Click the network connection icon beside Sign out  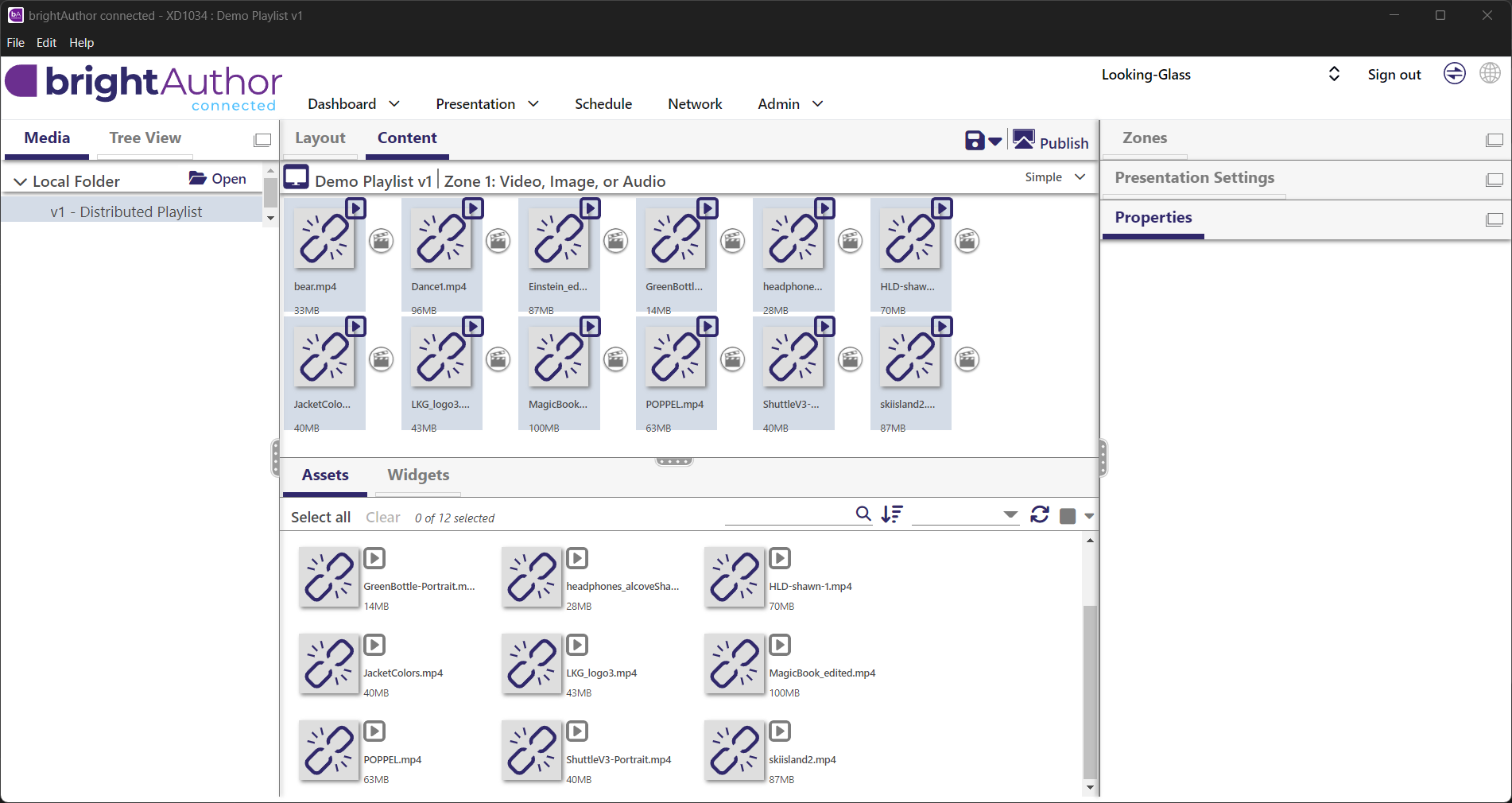[1454, 74]
